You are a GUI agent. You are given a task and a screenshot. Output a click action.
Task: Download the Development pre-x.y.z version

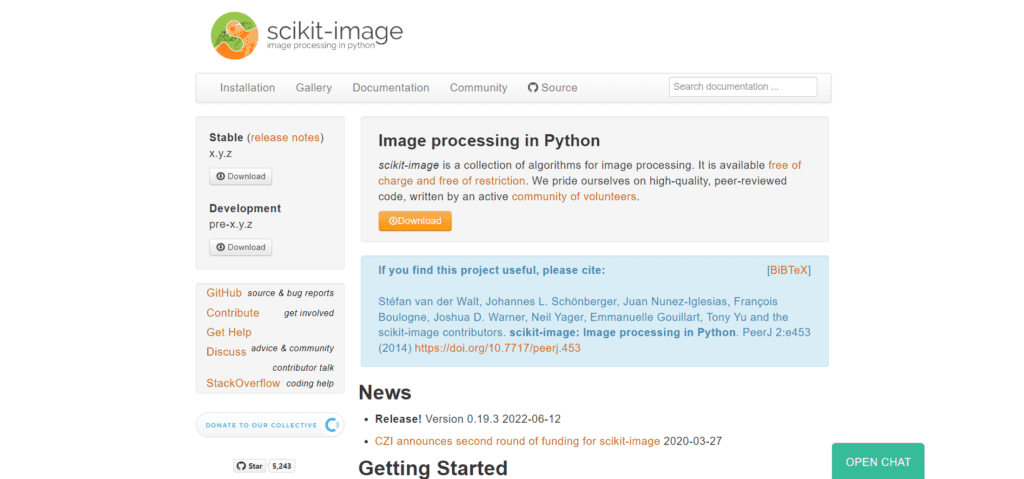coord(240,247)
